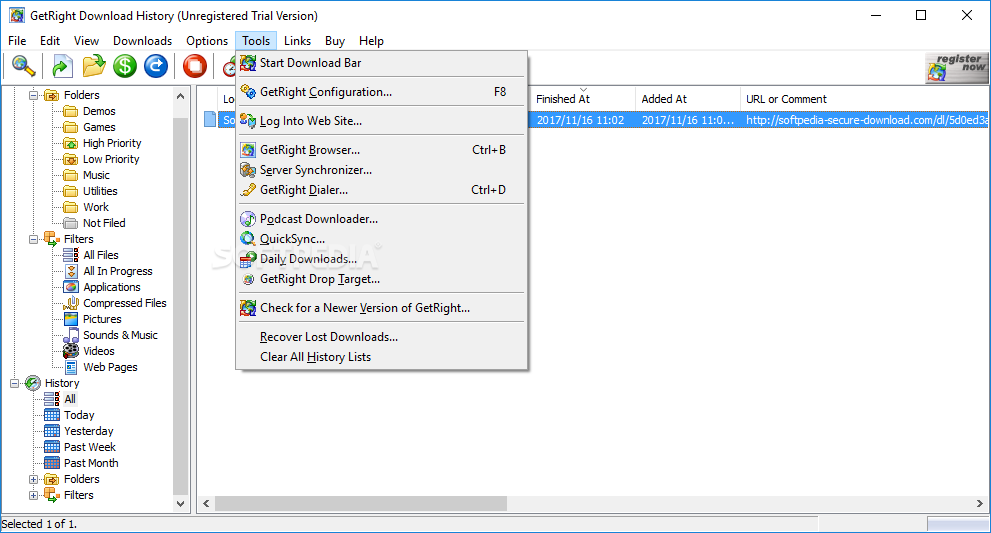Click horizontal scrollbar right arrow

[980, 504]
